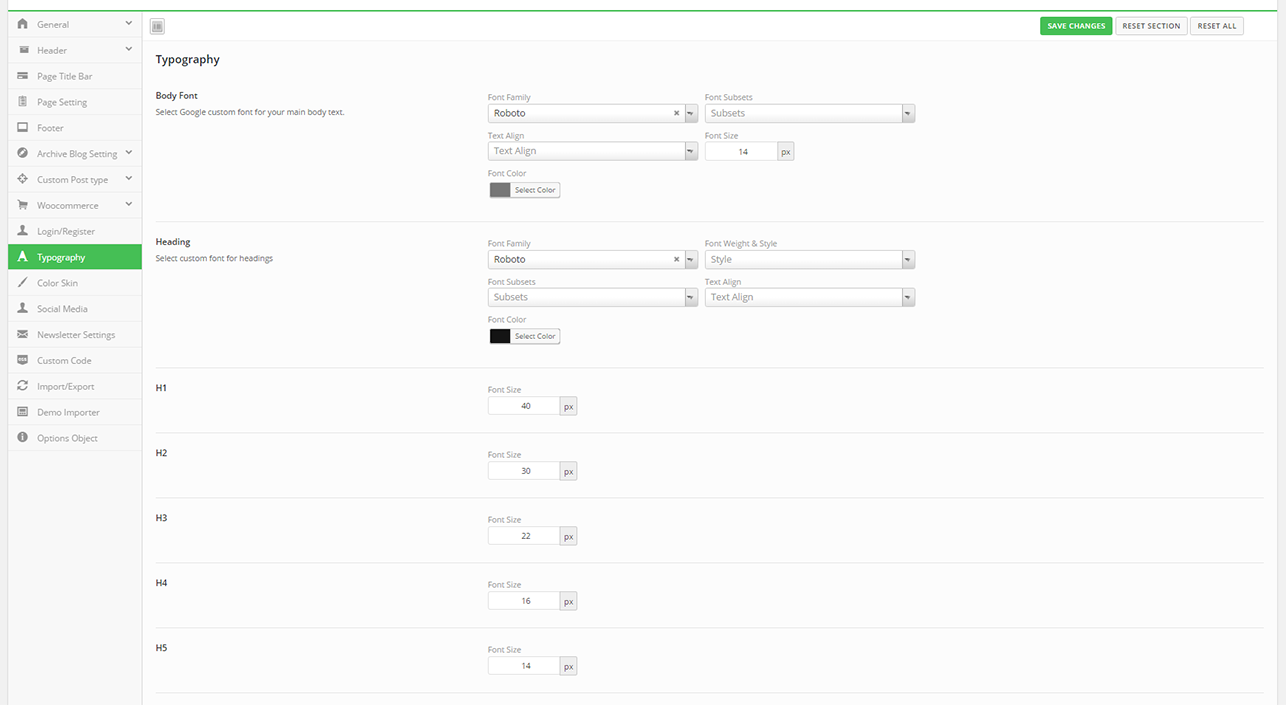This screenshot has height=705, width=1286.
Task: Click the H5 Font Size field
Action: (524, 666)
